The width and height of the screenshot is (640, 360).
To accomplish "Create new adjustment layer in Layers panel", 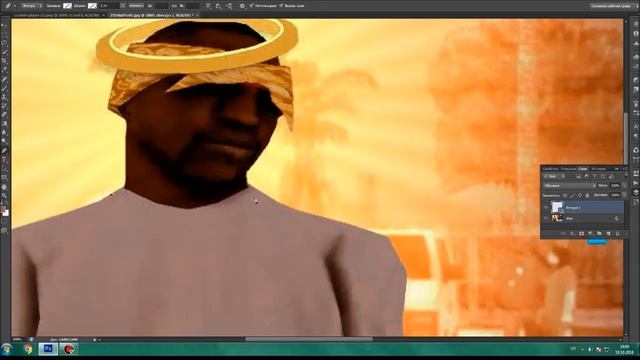I will [590, 233].
